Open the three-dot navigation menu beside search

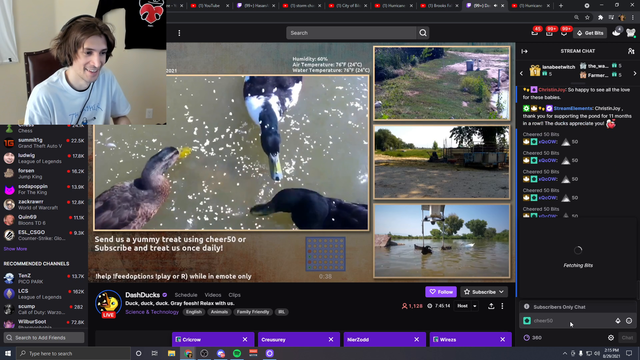click(x=179, y=33)
